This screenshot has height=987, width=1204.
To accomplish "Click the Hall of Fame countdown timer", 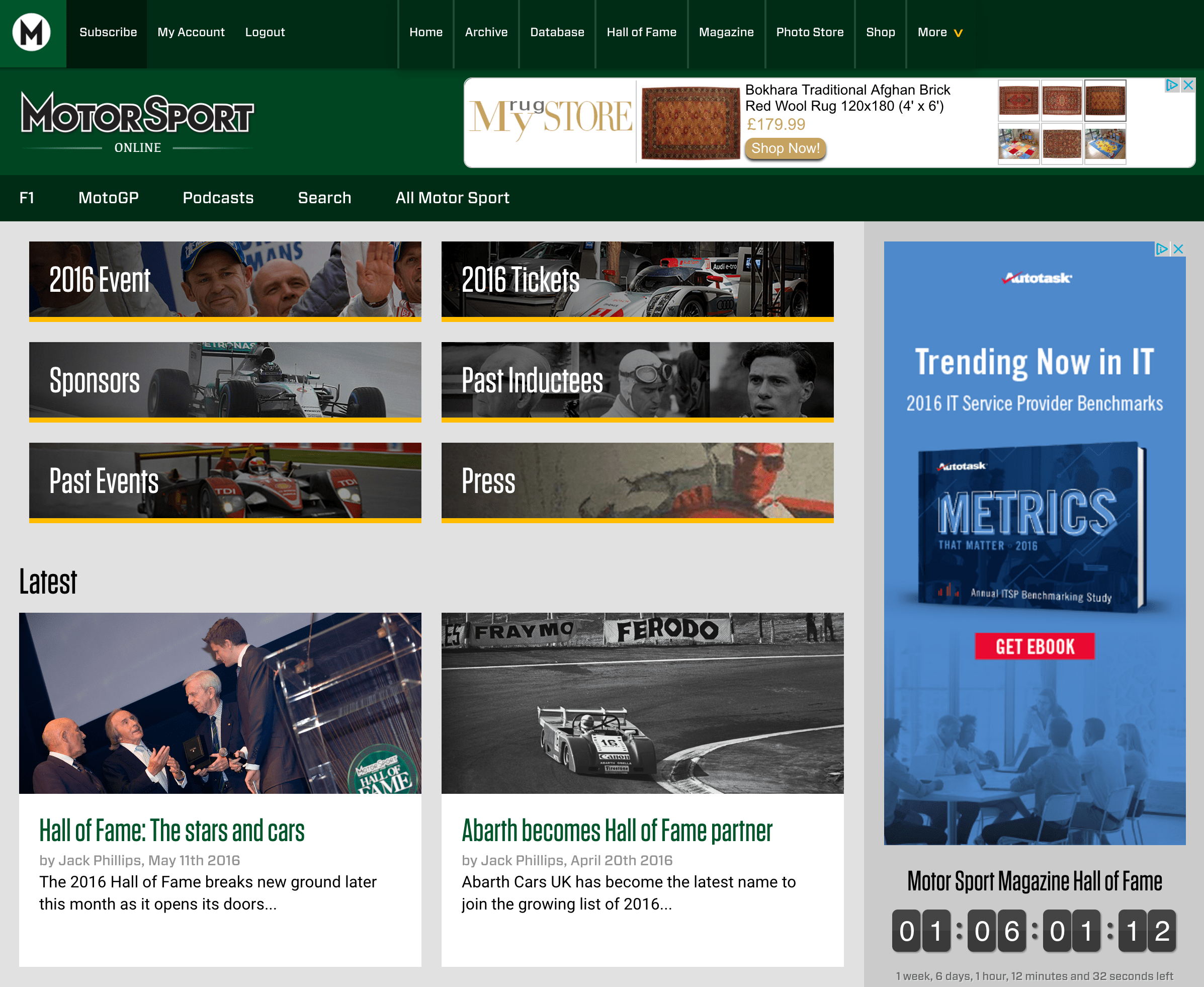I will point(1034,931).
